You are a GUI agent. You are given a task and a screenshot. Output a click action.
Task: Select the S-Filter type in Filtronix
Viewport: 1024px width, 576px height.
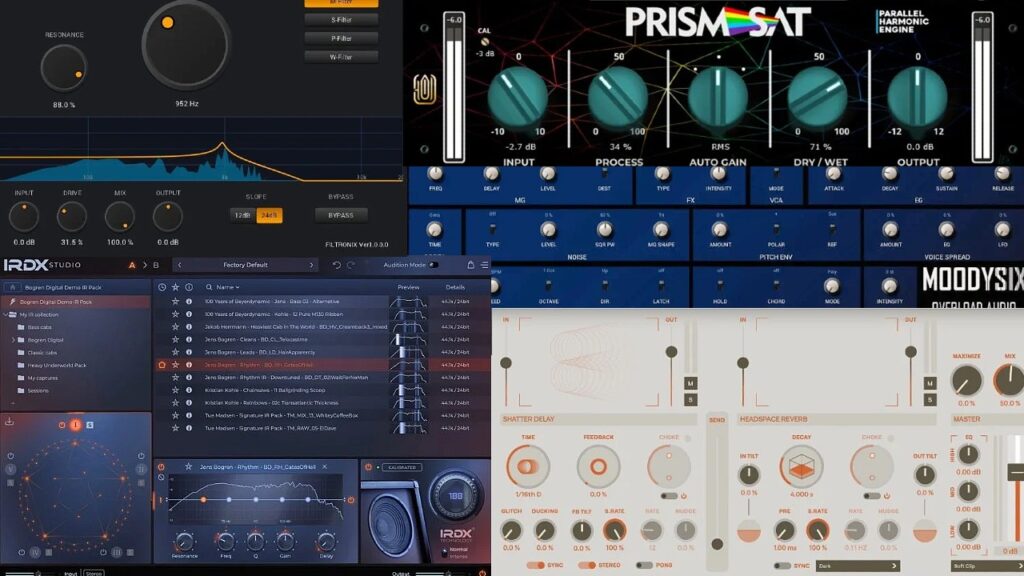click(341, 20)
